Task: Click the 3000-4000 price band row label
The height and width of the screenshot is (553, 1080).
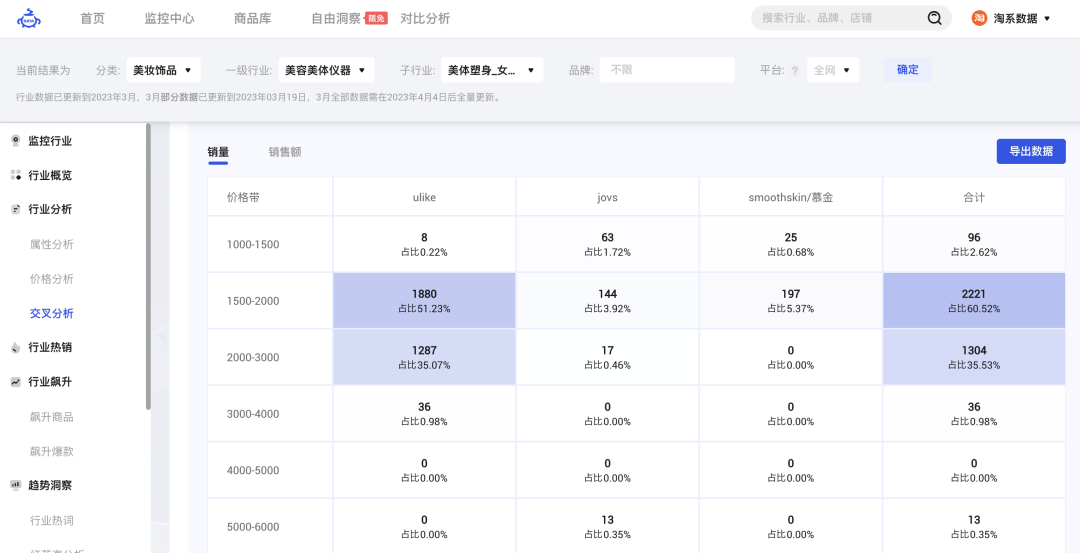Action: [253, 414]
